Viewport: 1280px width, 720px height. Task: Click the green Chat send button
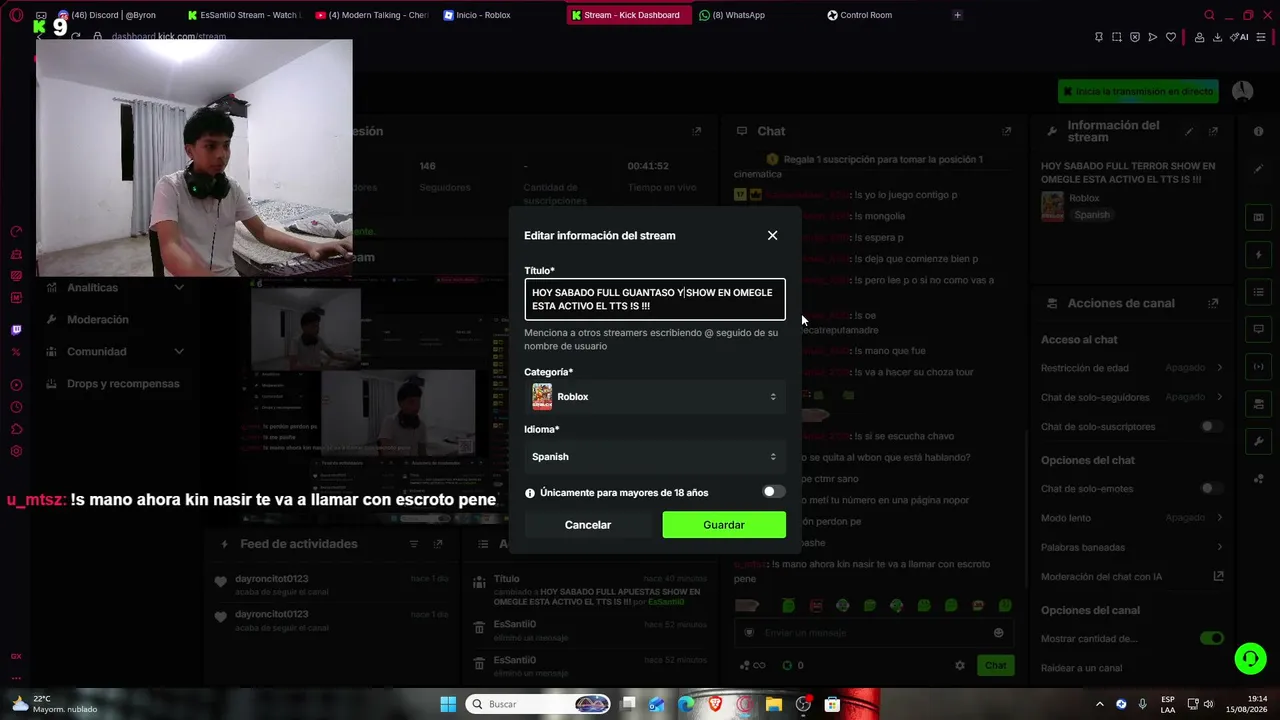tap(996, 665)
